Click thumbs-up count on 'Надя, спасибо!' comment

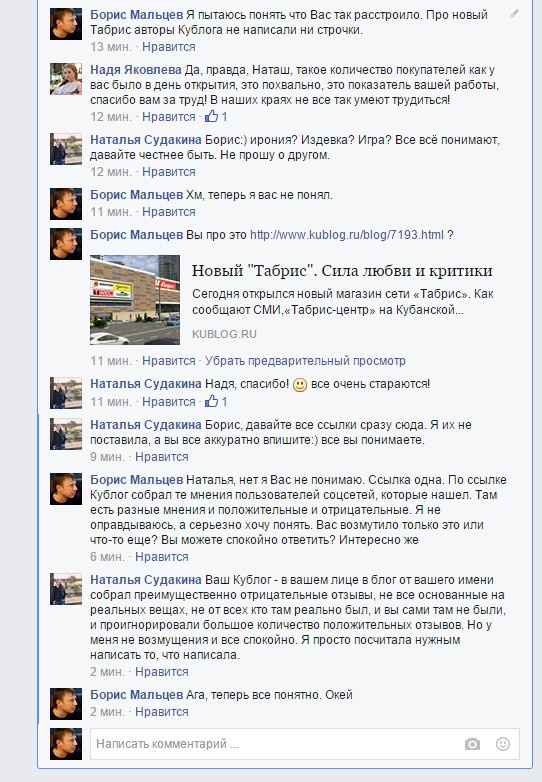pyautogui.click(x=216, y=401)
